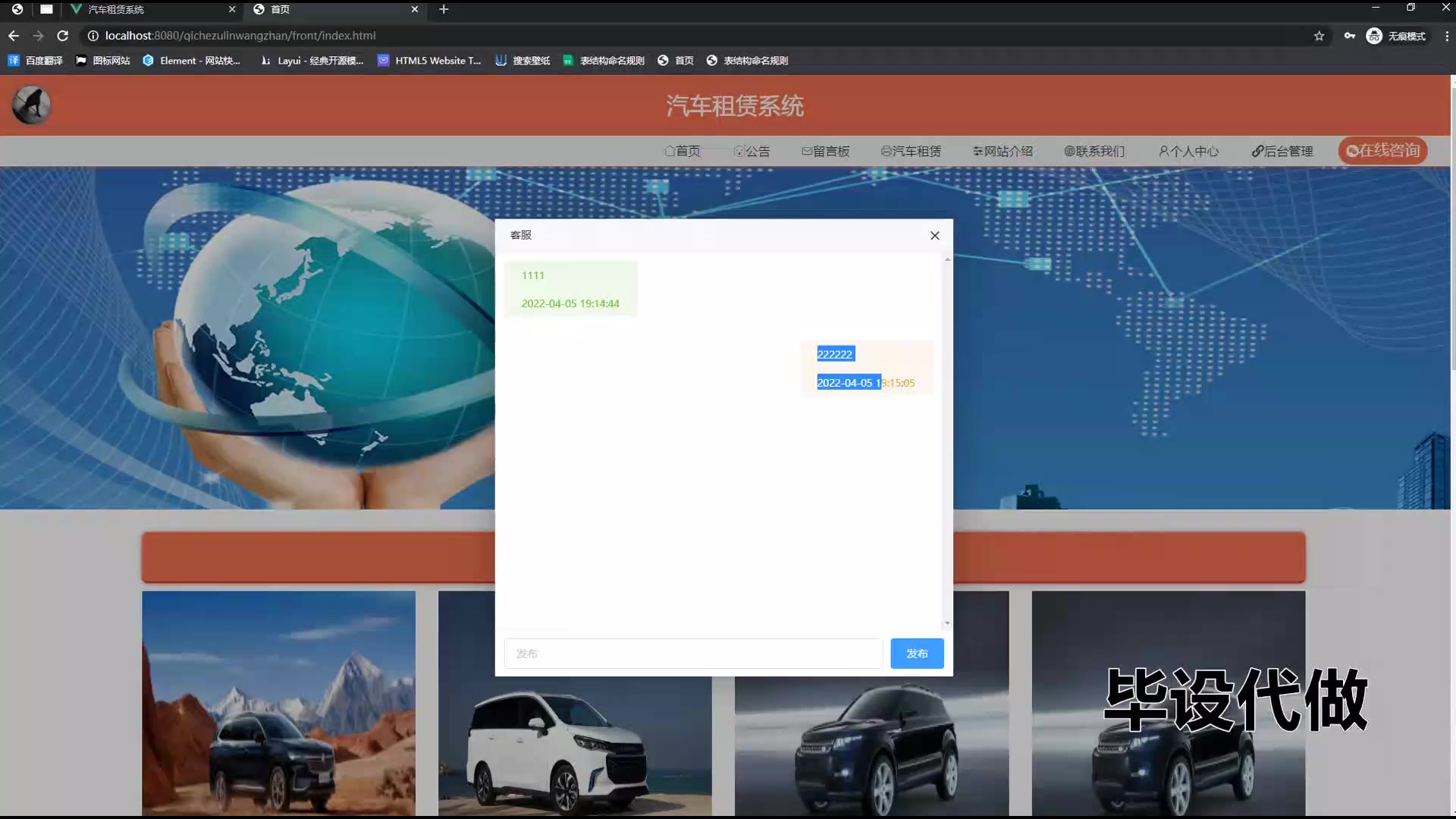The width and height of the screenshot is (1456, 819).
Task: Go back using browser back arrow
Action: 14,36
